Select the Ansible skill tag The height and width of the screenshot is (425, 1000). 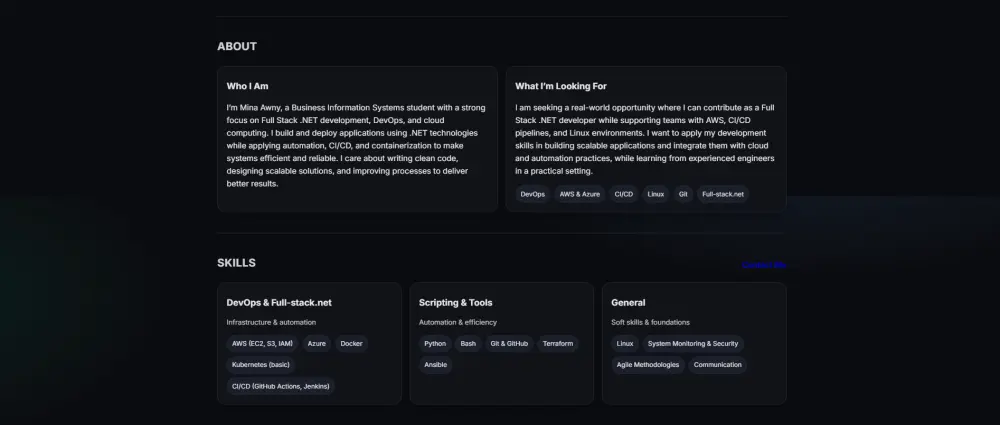click(436, 365)
